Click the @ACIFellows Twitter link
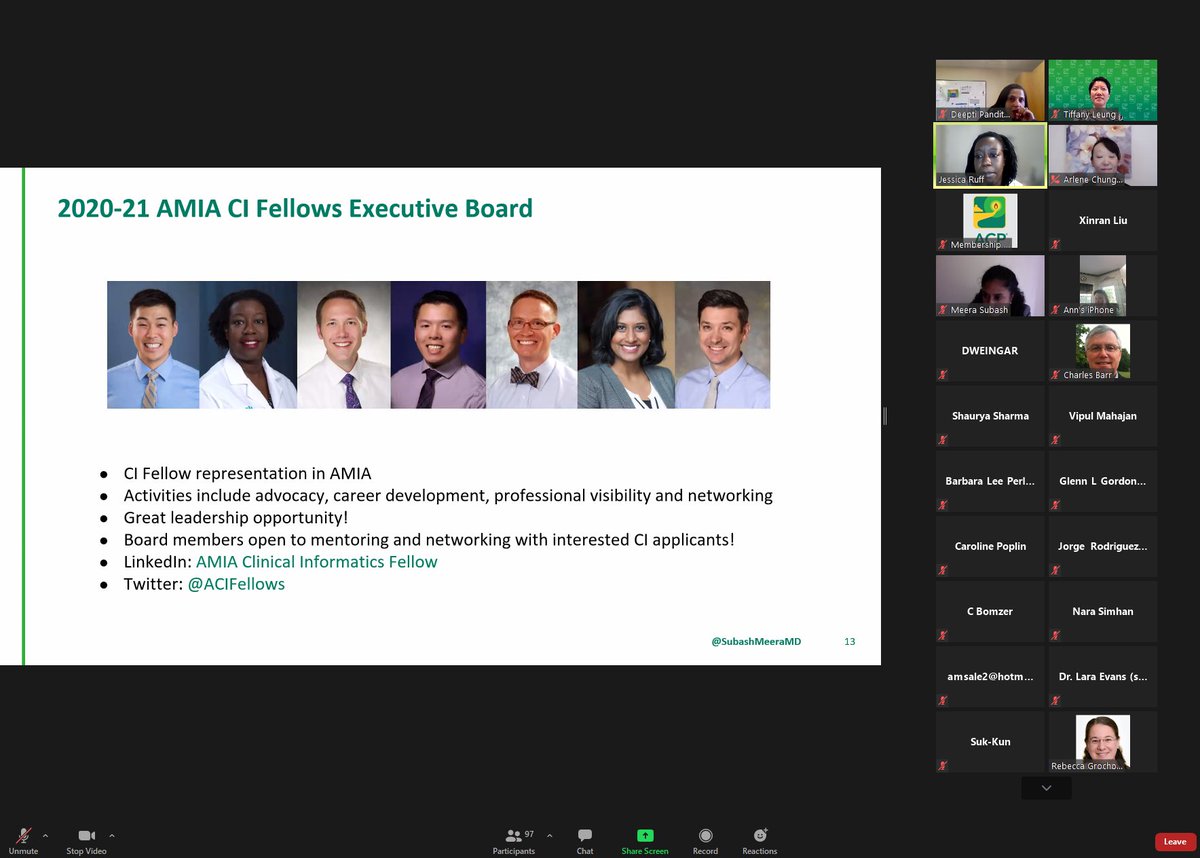1200x858 pixels. [x=236, y=584]
